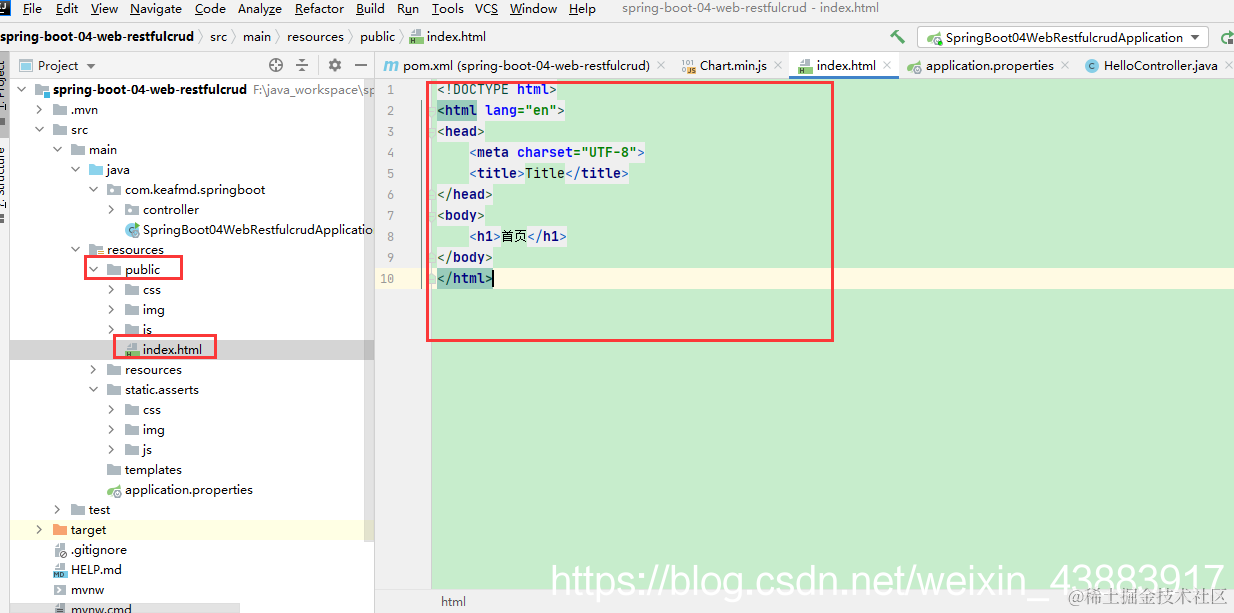This screenshot has height=613, width=1234.
Task: Switch to the application.properties tab
Action: (989, 66)
